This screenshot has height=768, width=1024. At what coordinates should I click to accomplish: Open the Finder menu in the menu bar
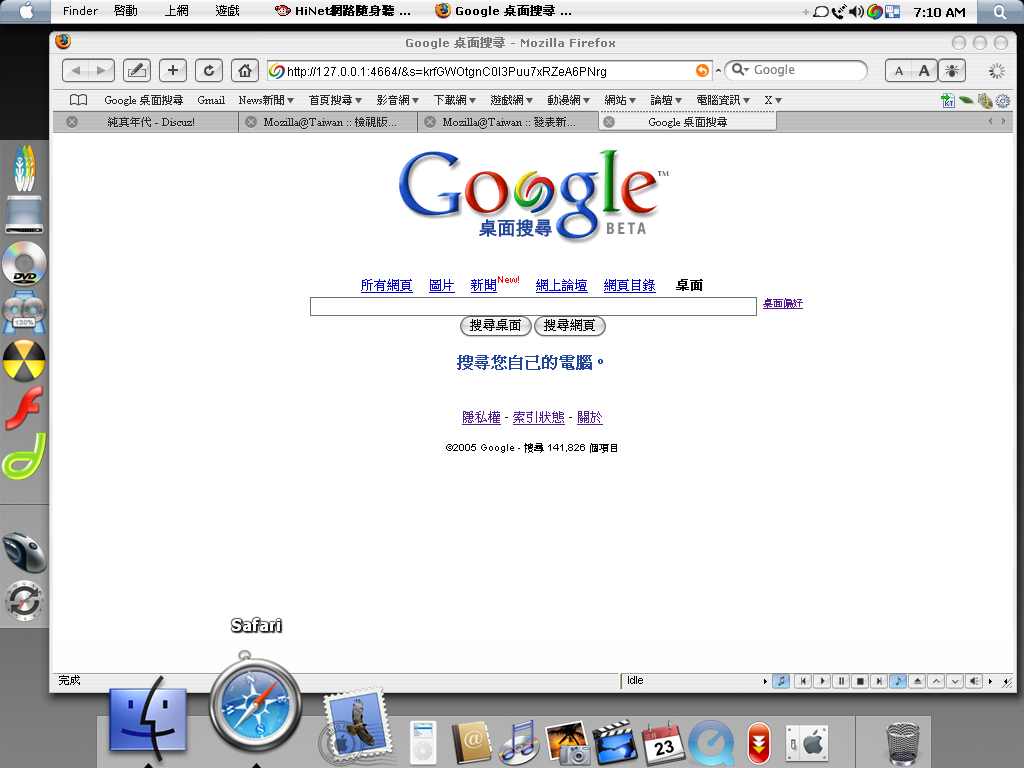80,11
